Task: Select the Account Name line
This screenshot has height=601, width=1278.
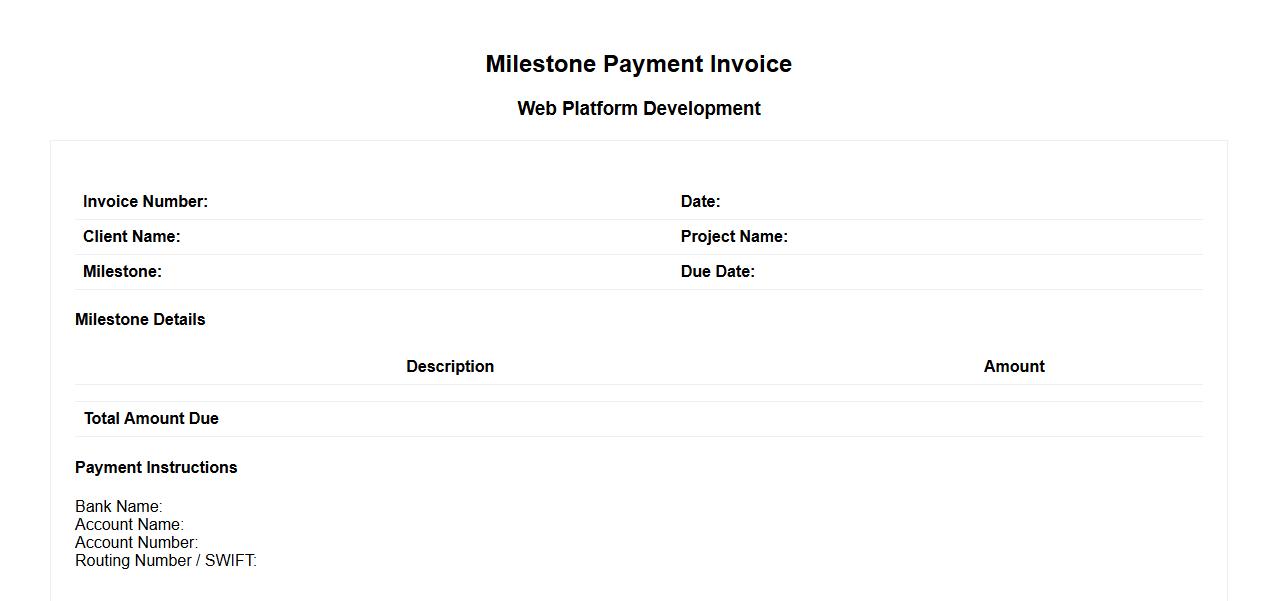Action: tap(129, 525)
